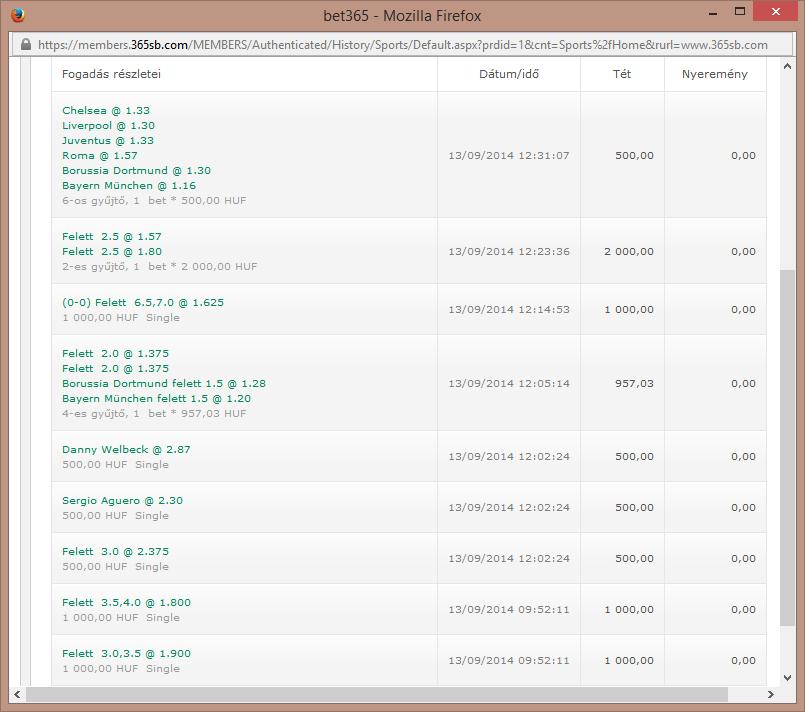Click the date 13/09/2014 12:14:53
Image resolution: width=805 pixels, height=712 pixels.
[509, 310]
